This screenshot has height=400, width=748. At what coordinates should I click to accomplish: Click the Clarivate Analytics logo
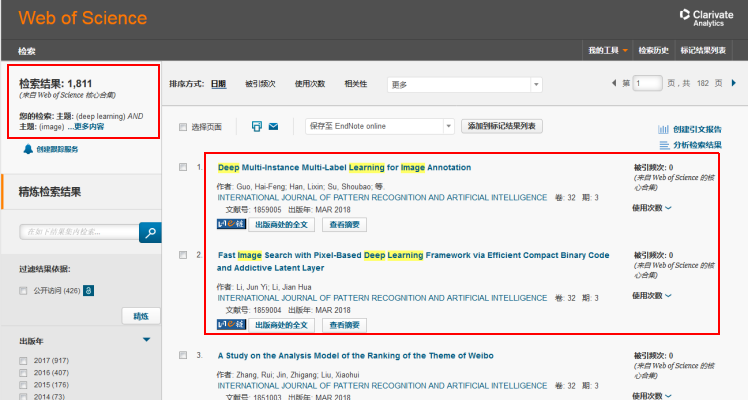[x=706, y=18]
